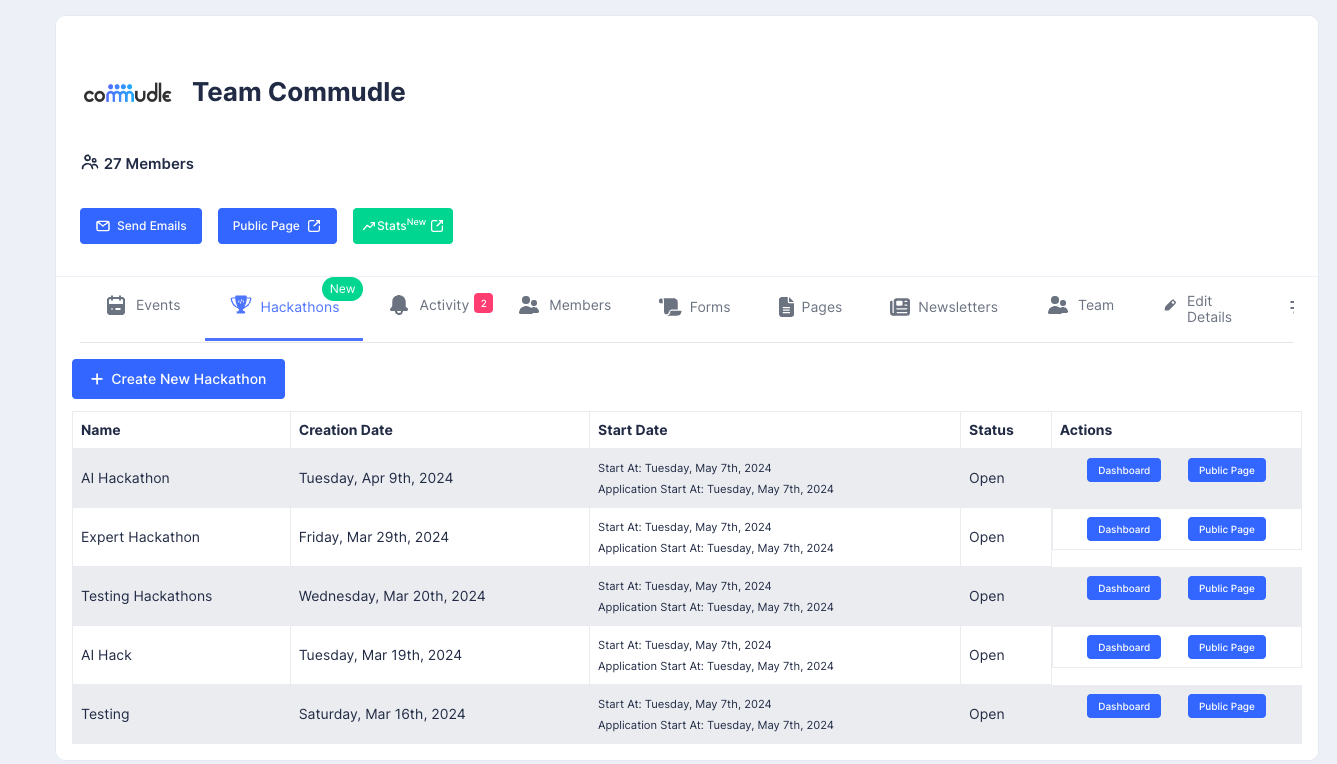Click the document icon on Pages tab
The height and width of the screenshot is (764, 1337).
click(786, 307)
